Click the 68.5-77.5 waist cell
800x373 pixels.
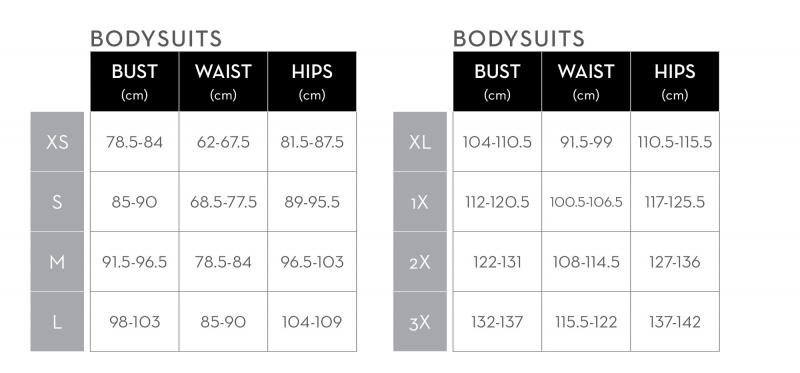[223, 202]
